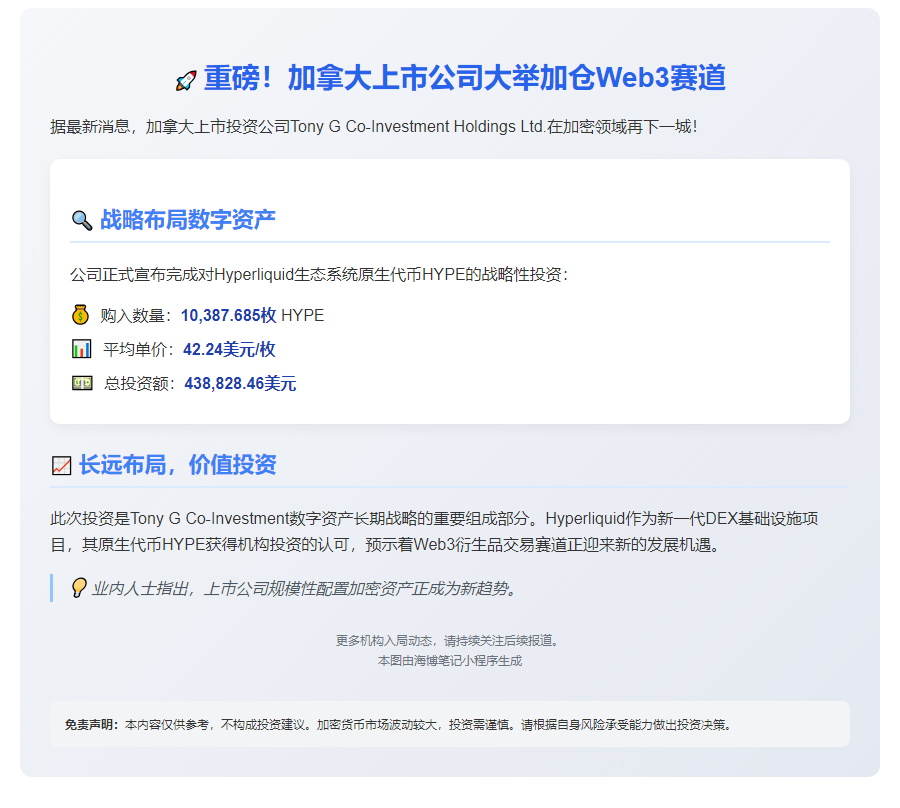Click the paragraph line starting 目，其原生代币HYPE获得机构投资
This screenshot has width=900, height=808.
tap(385, 545)
